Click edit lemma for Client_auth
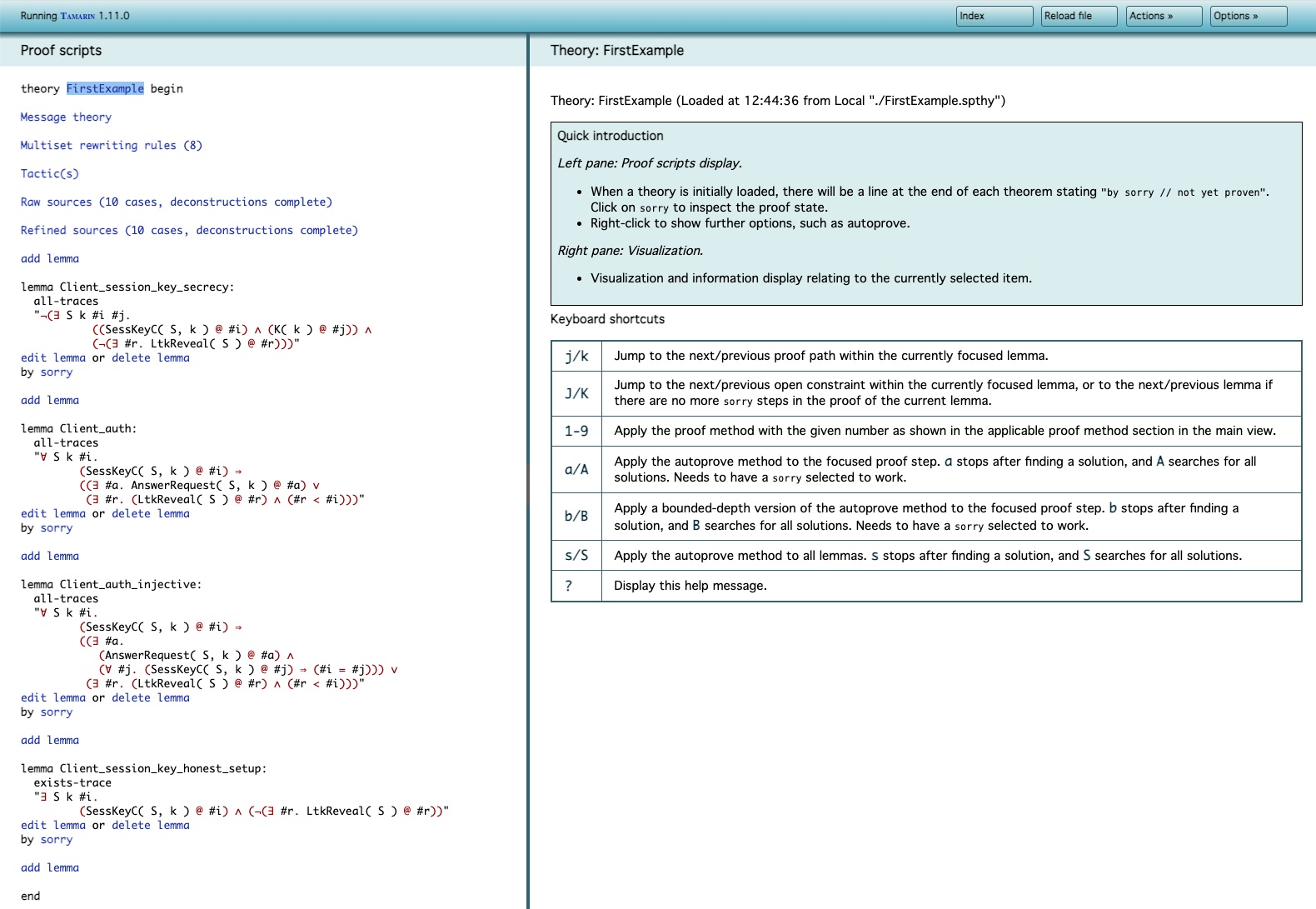The height and width of the screenshot is (909, 1316). pyautogui.click(x=53, y=514)
